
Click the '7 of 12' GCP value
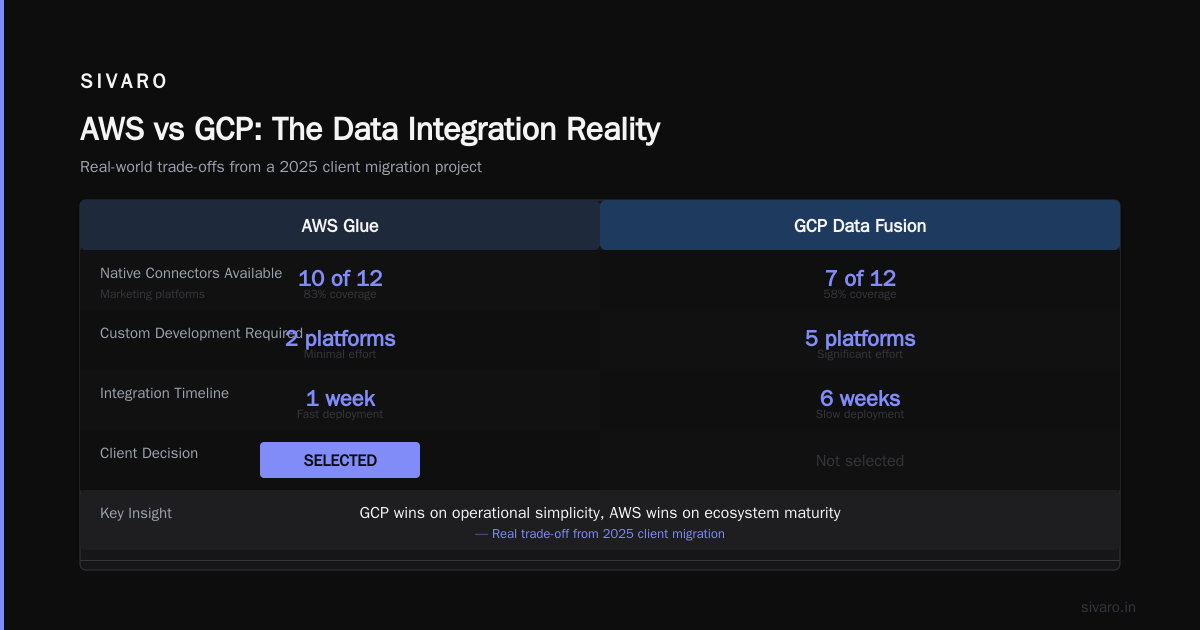pyautogui.click(x=860, y=278)
